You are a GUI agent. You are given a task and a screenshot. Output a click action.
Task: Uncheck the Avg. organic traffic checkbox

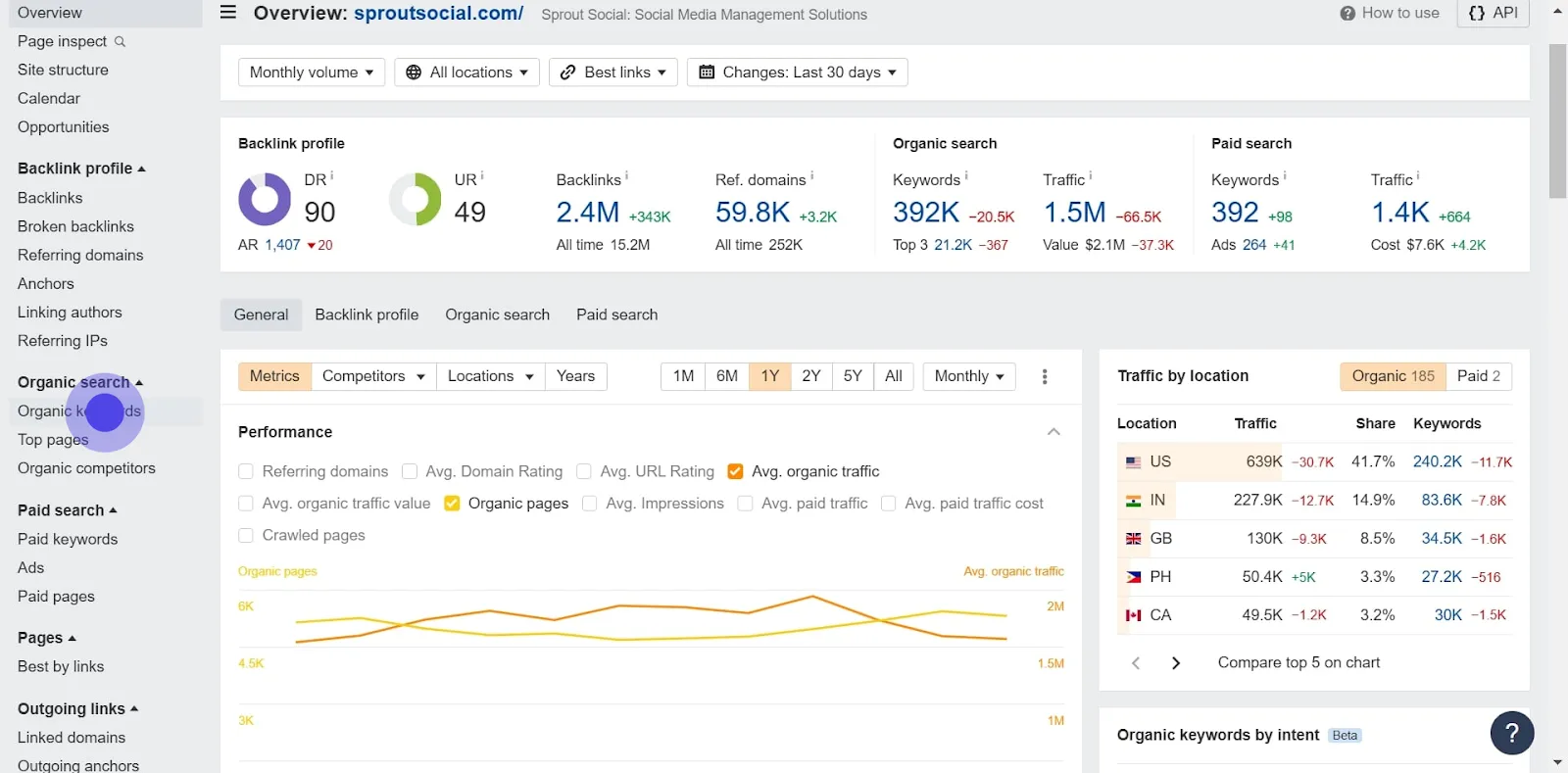pyautogui.click(x=735, y=471)
